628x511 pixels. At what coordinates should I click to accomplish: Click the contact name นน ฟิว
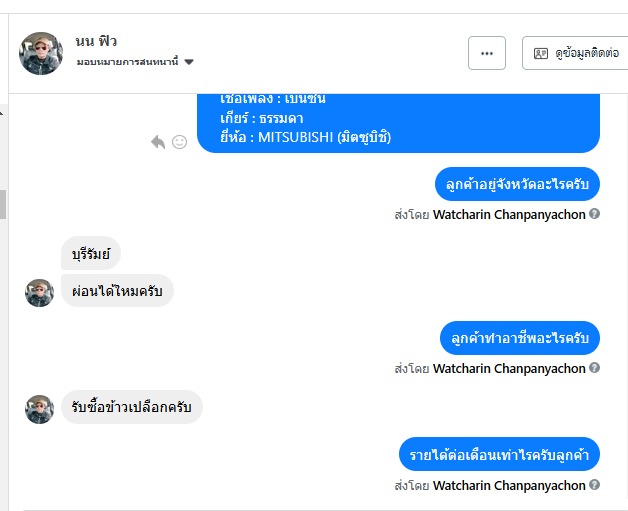(x=96, y=41)
